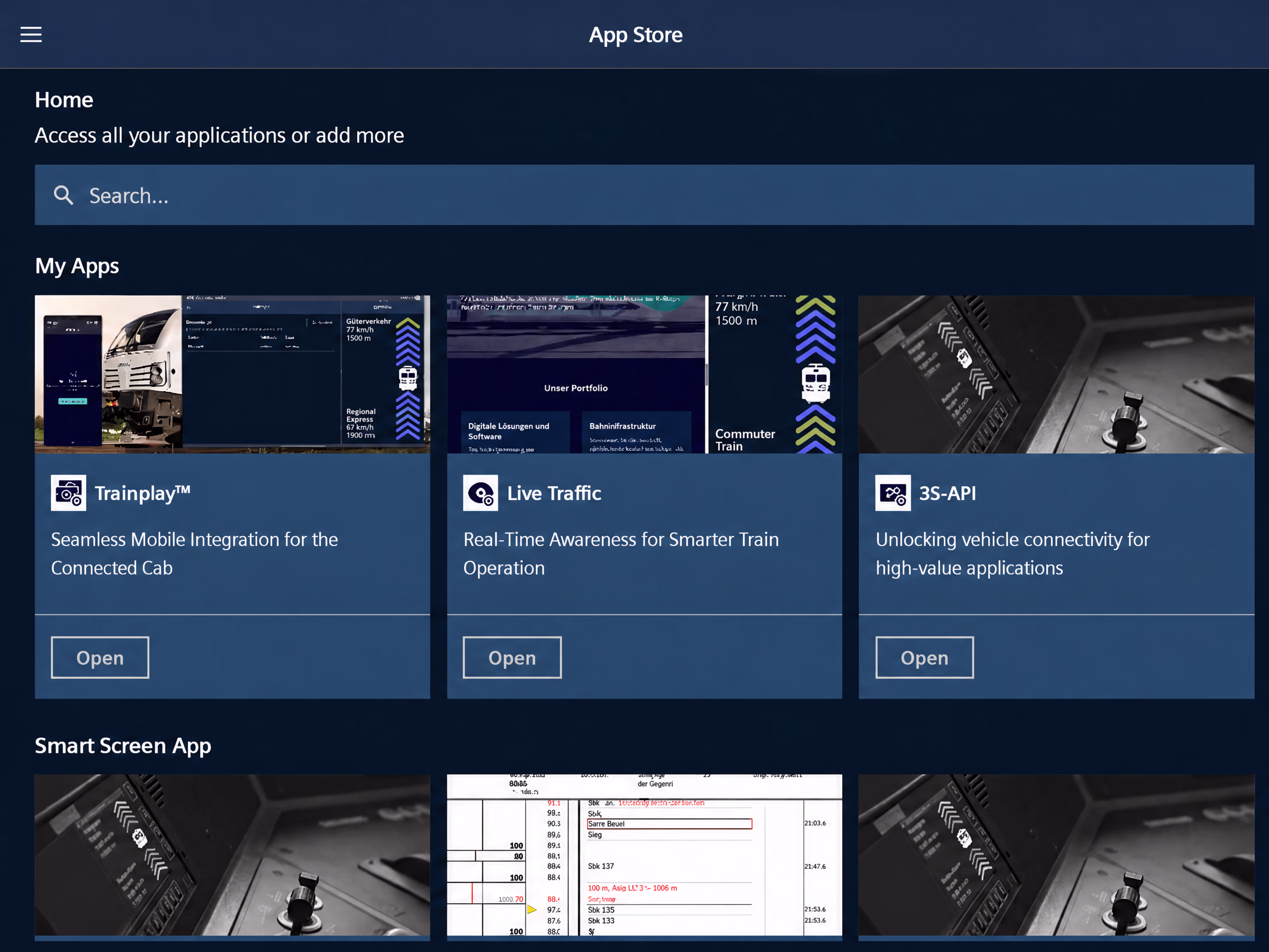1269x952 pixels.
Task: Click the Trainplay app icon
Action: click(69, 493)
